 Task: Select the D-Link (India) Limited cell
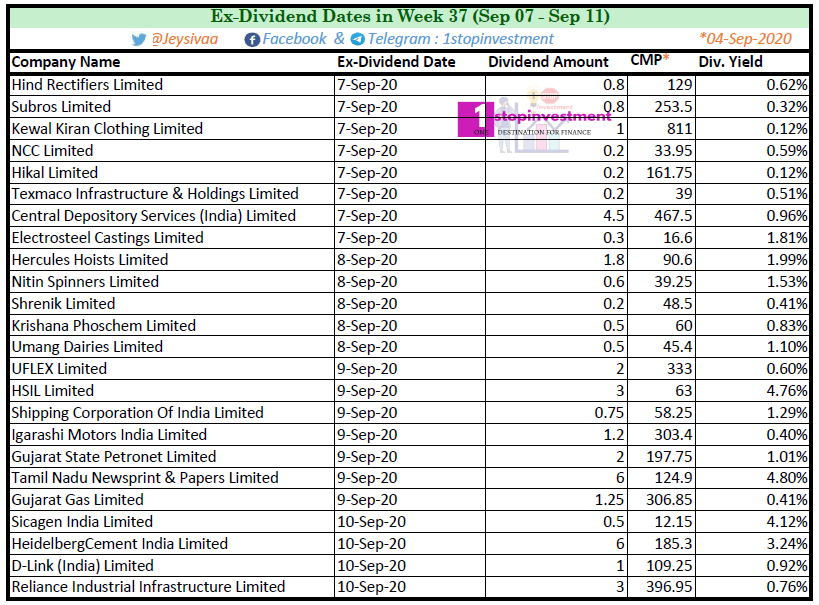pyautogui.click(x=172, y=566)
